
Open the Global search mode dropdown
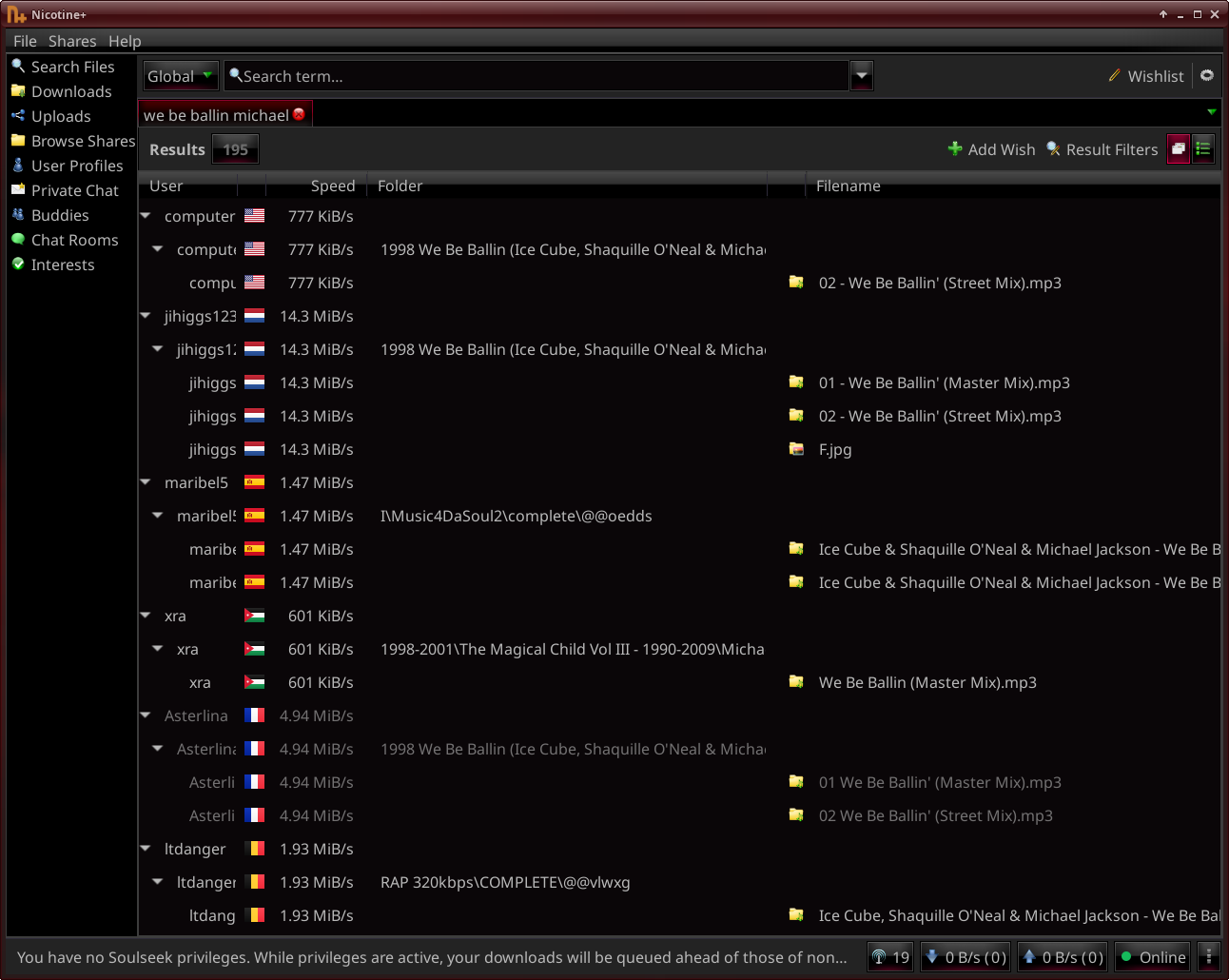[x=181, y=76]
